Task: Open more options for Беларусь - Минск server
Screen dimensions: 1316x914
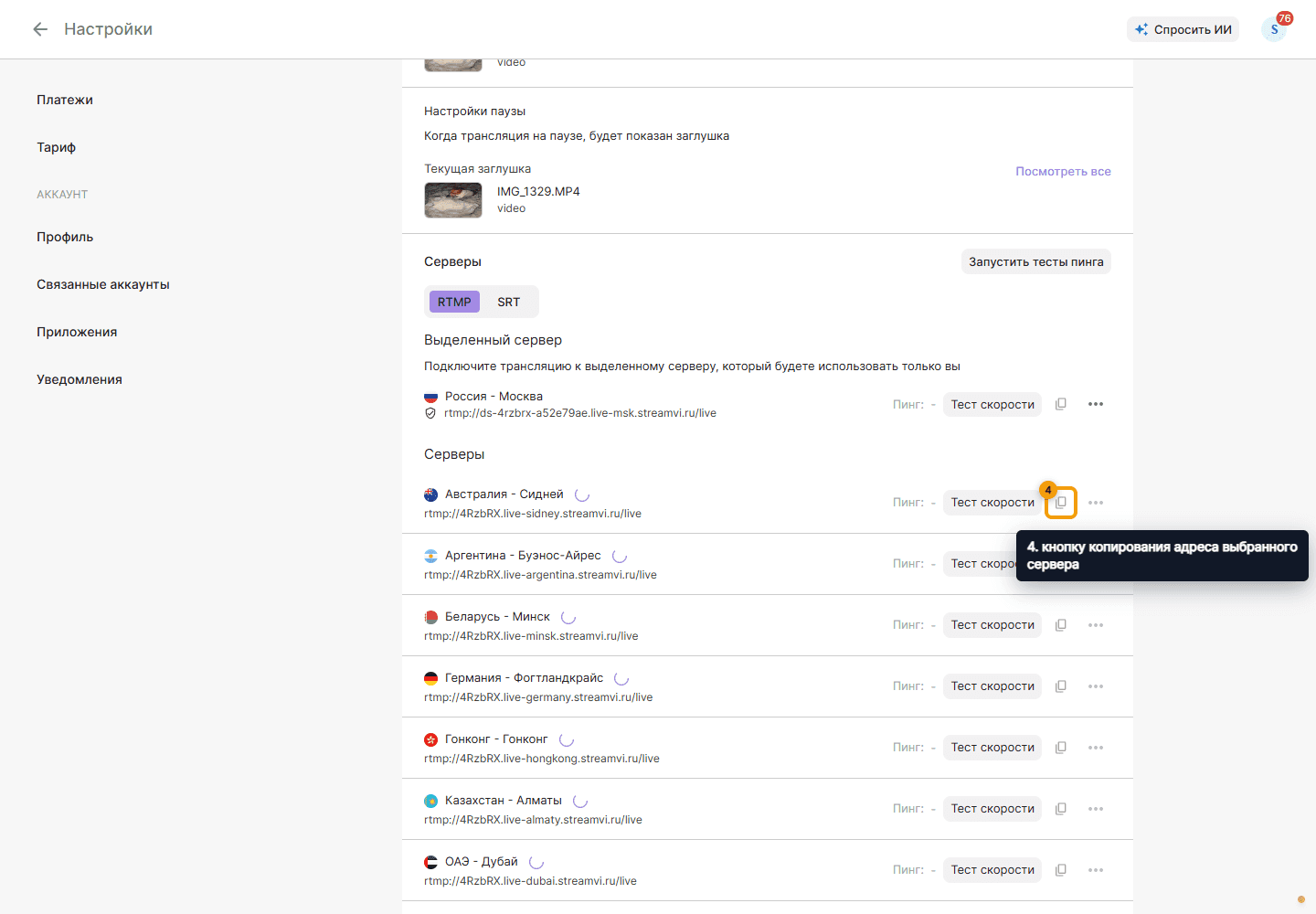Action: click(1096, 625)
